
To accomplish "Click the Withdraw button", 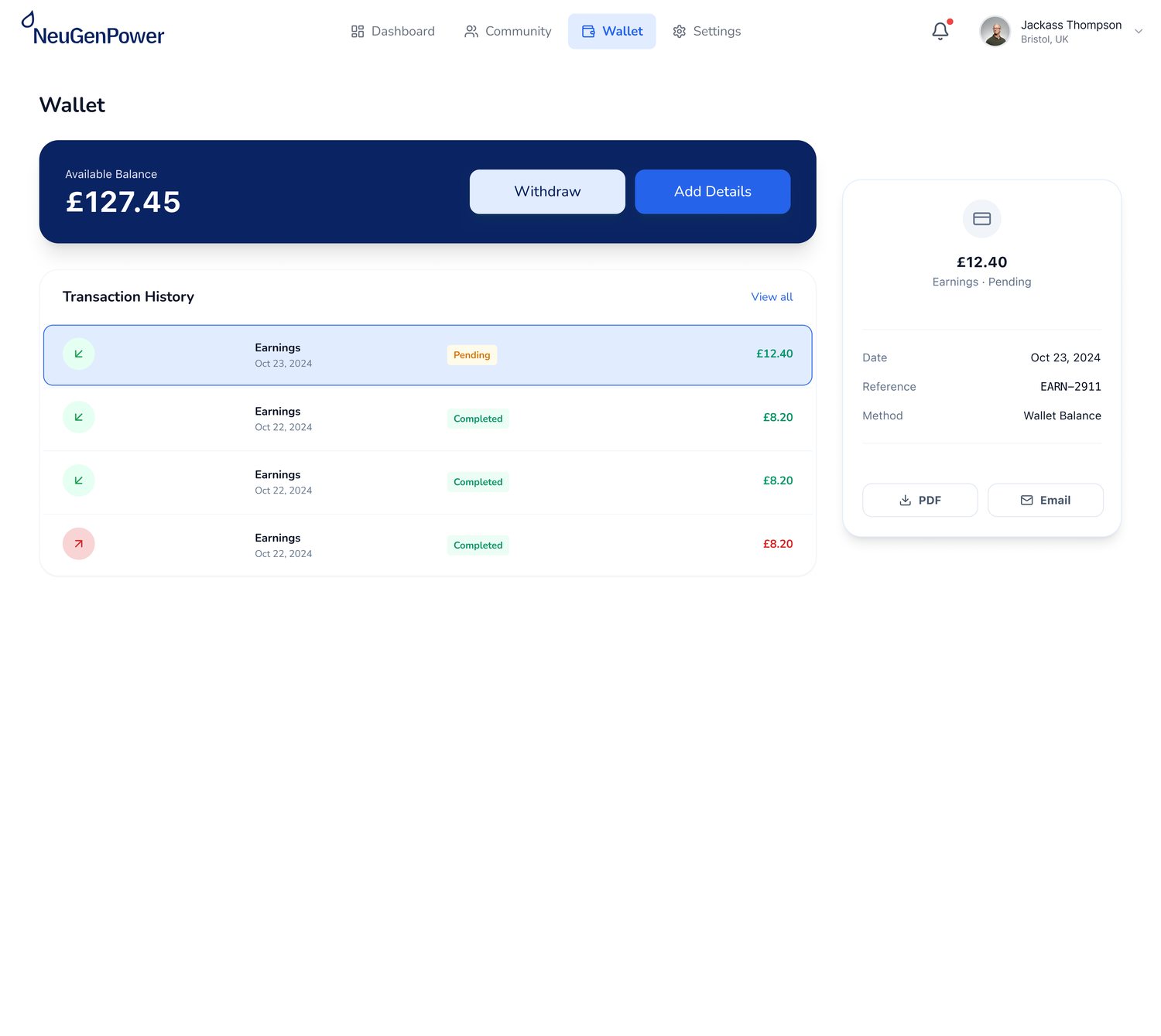I will click(547, 192).
